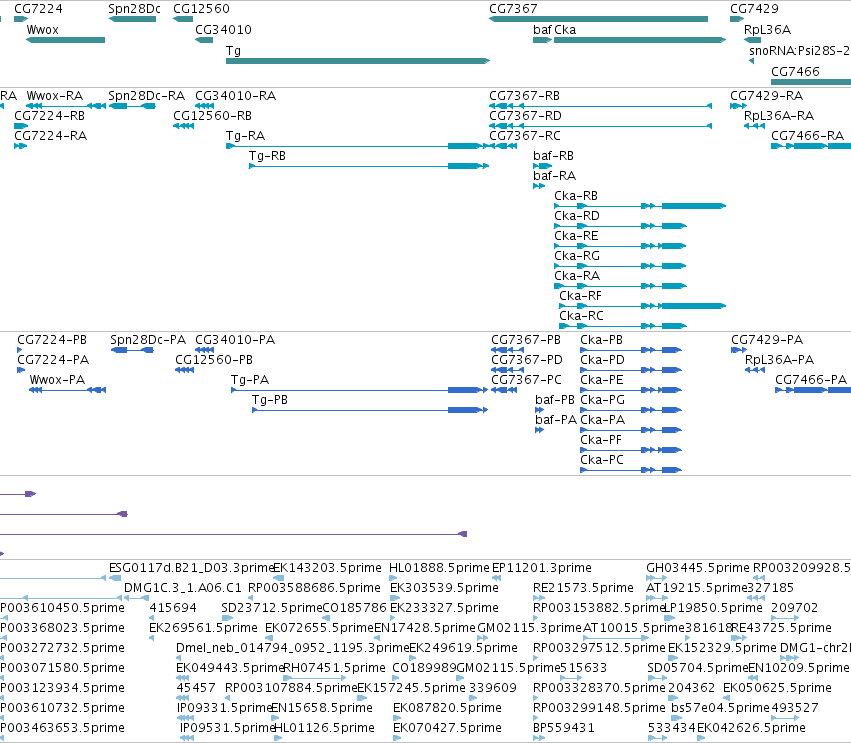Click the RpL36A-PA protein label
The width and height of the screenshot is (851, 743).
tap(779, 360)
